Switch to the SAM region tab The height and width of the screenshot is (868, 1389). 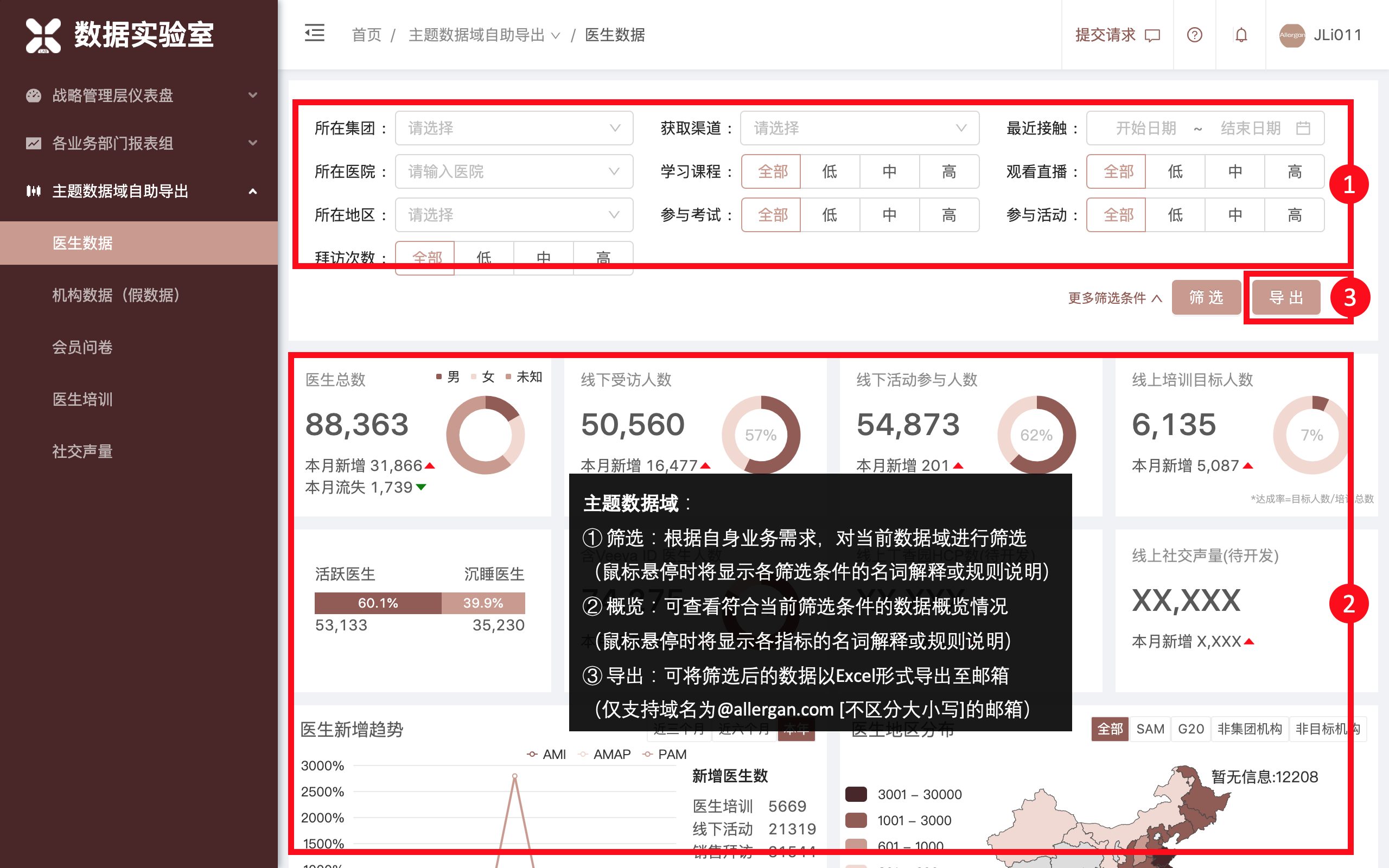[x=1150, y=729]
